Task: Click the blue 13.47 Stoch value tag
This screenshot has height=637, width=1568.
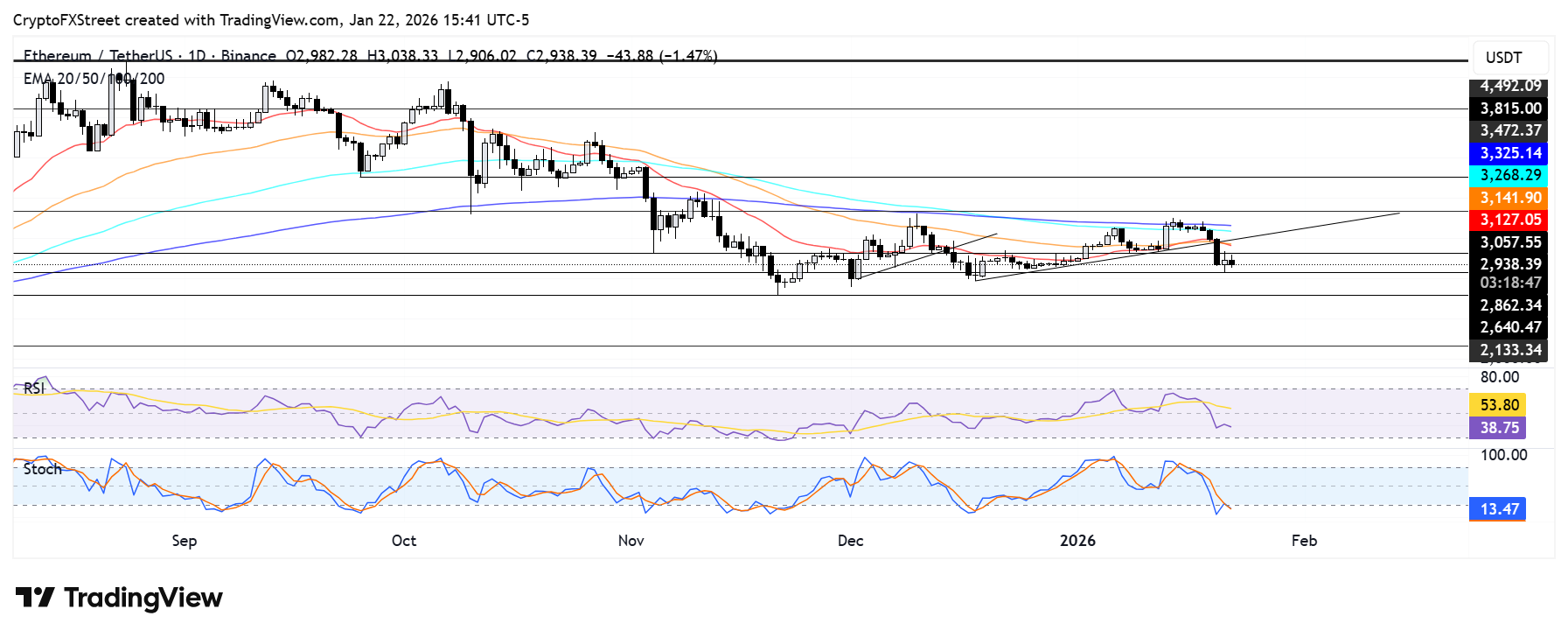Action: 1498,508
